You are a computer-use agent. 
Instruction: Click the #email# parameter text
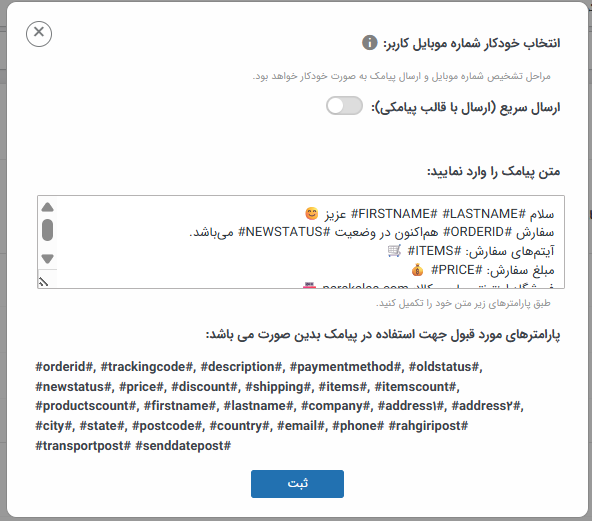coord(301,426)
